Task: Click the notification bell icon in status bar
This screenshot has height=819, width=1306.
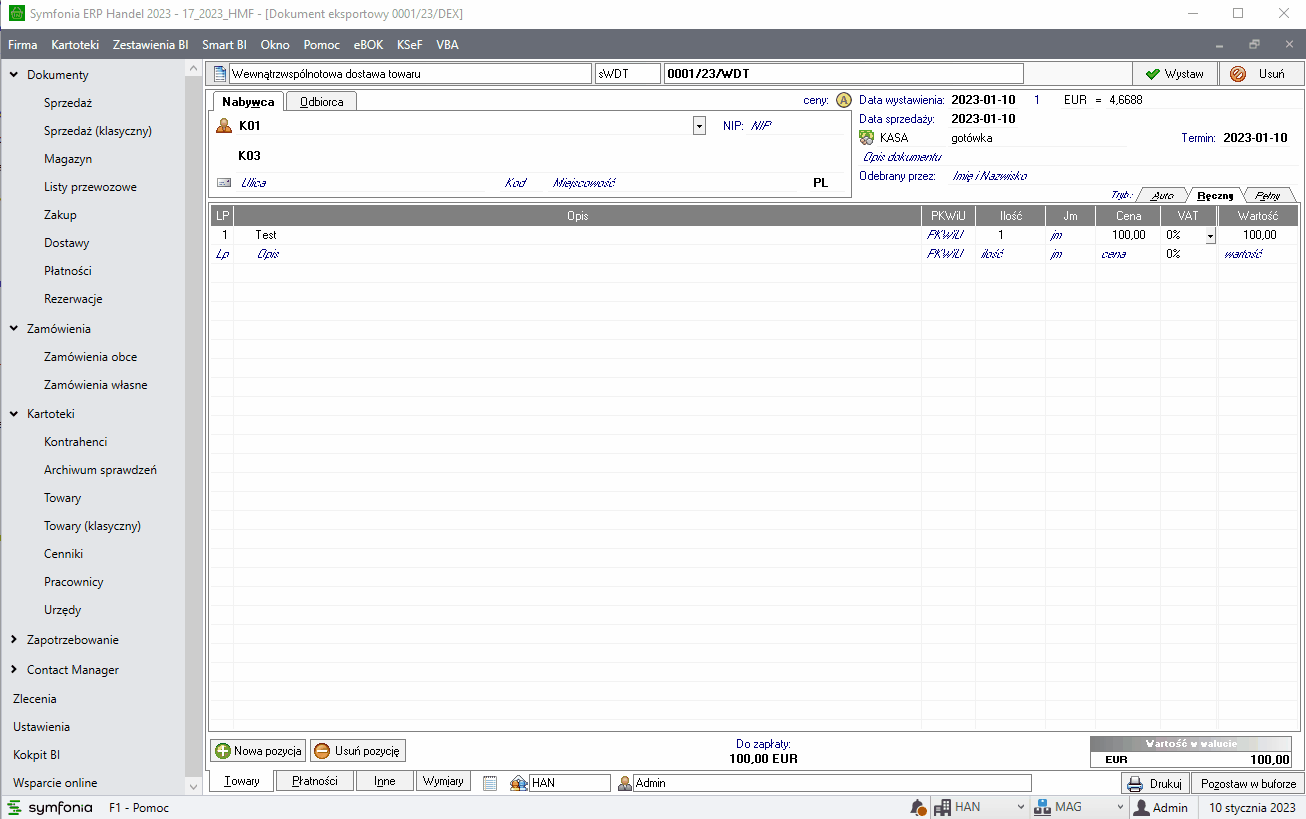Action: [x=917, y=807]
